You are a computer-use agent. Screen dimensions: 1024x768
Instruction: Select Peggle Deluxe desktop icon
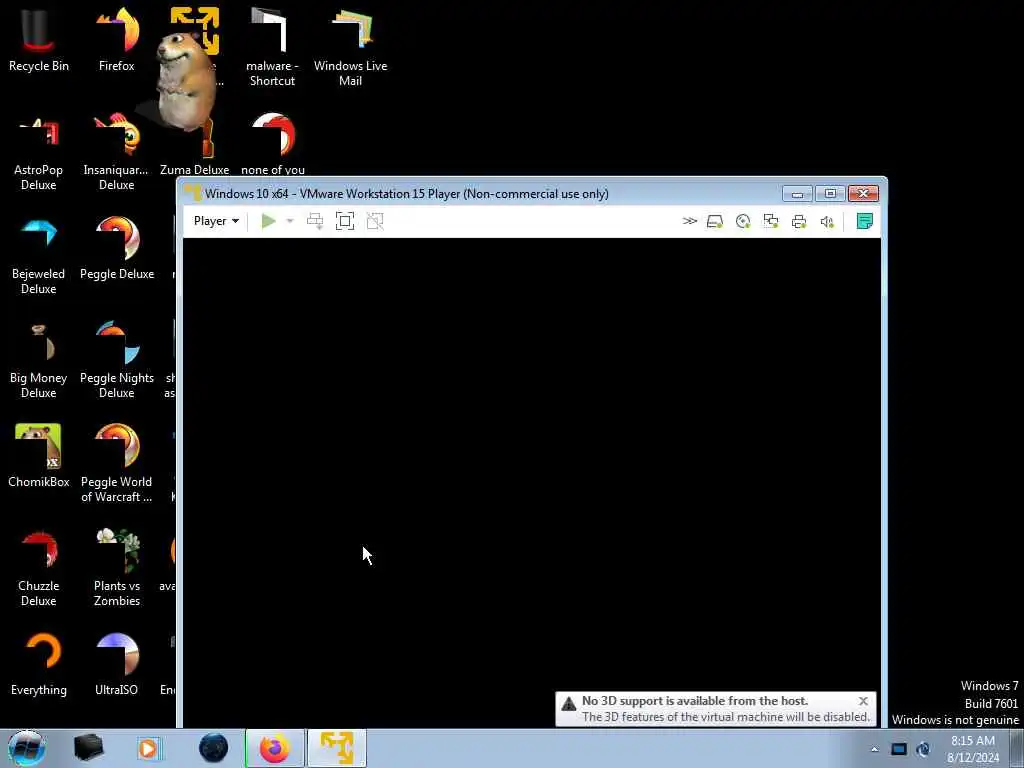117,248
